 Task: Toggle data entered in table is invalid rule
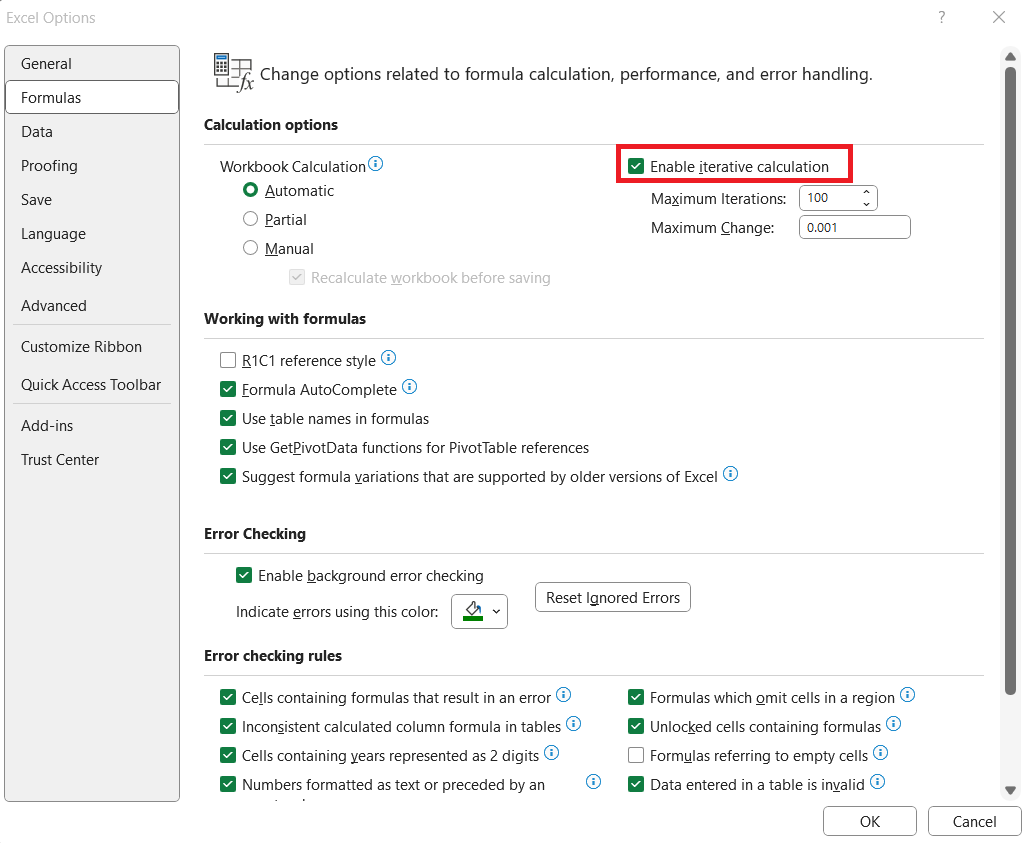point(636,784)
